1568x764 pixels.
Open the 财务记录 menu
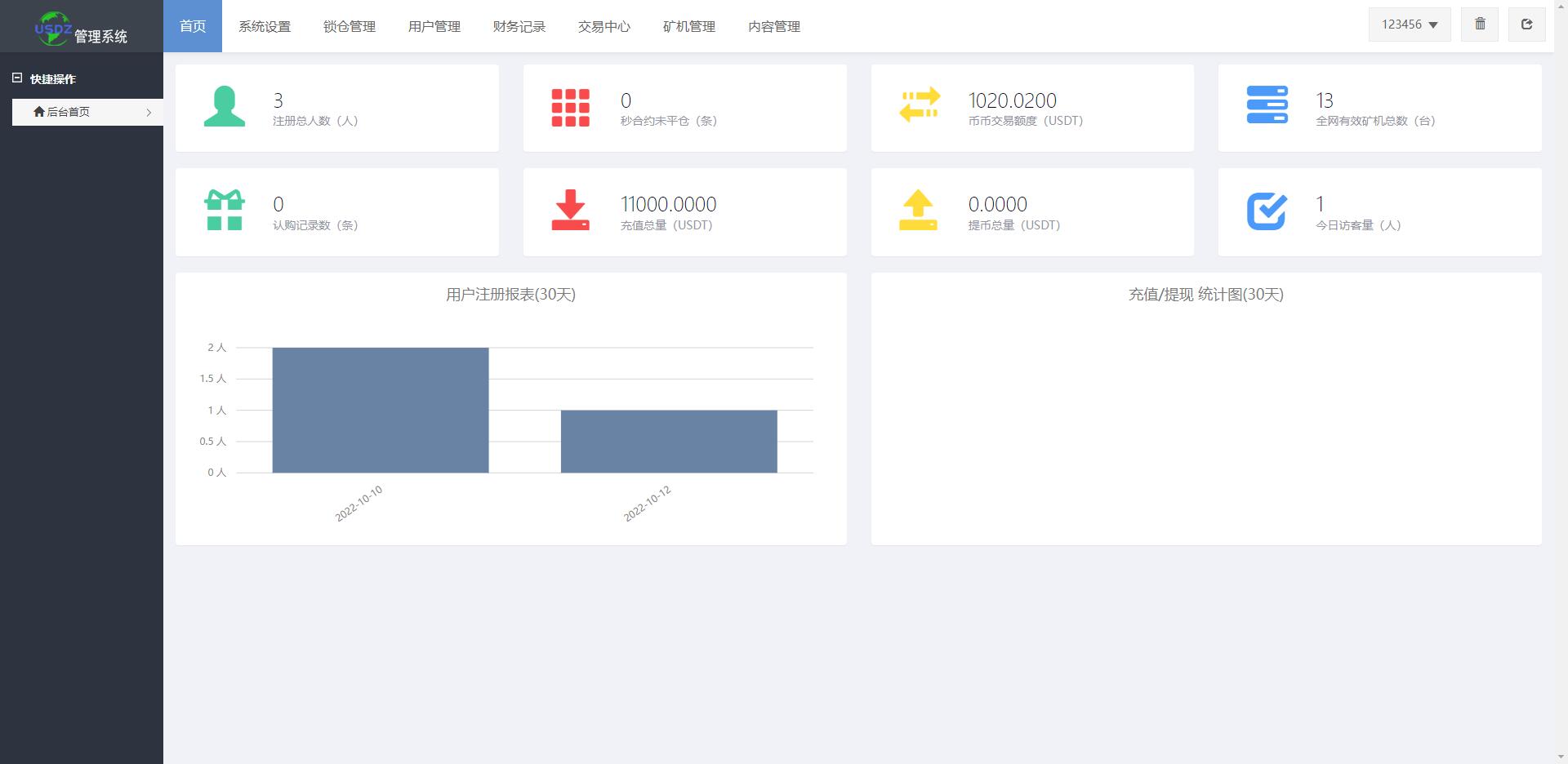pyautogui.click(x=519, y=27)
